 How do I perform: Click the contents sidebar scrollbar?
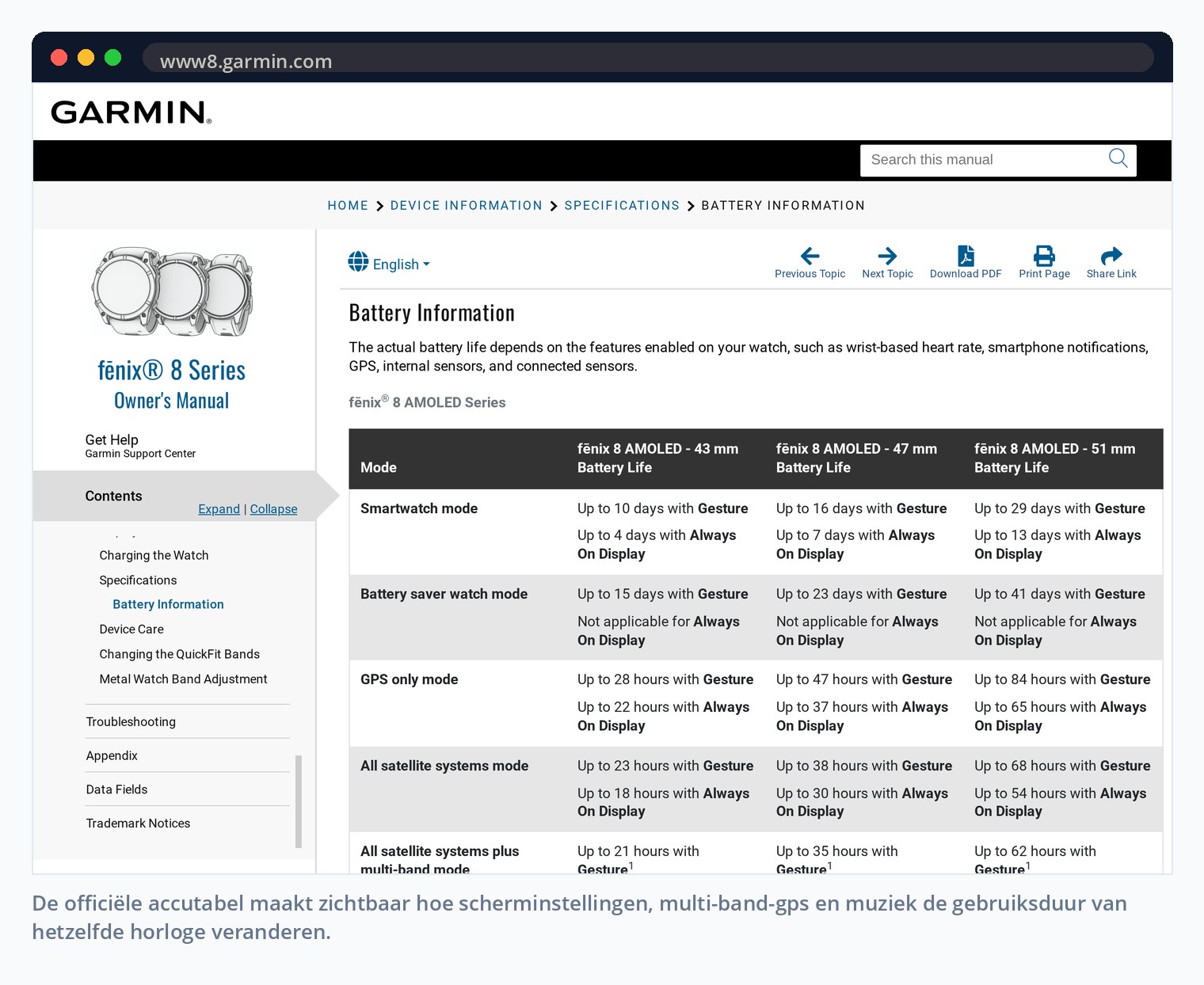click(x=298, y=801)
